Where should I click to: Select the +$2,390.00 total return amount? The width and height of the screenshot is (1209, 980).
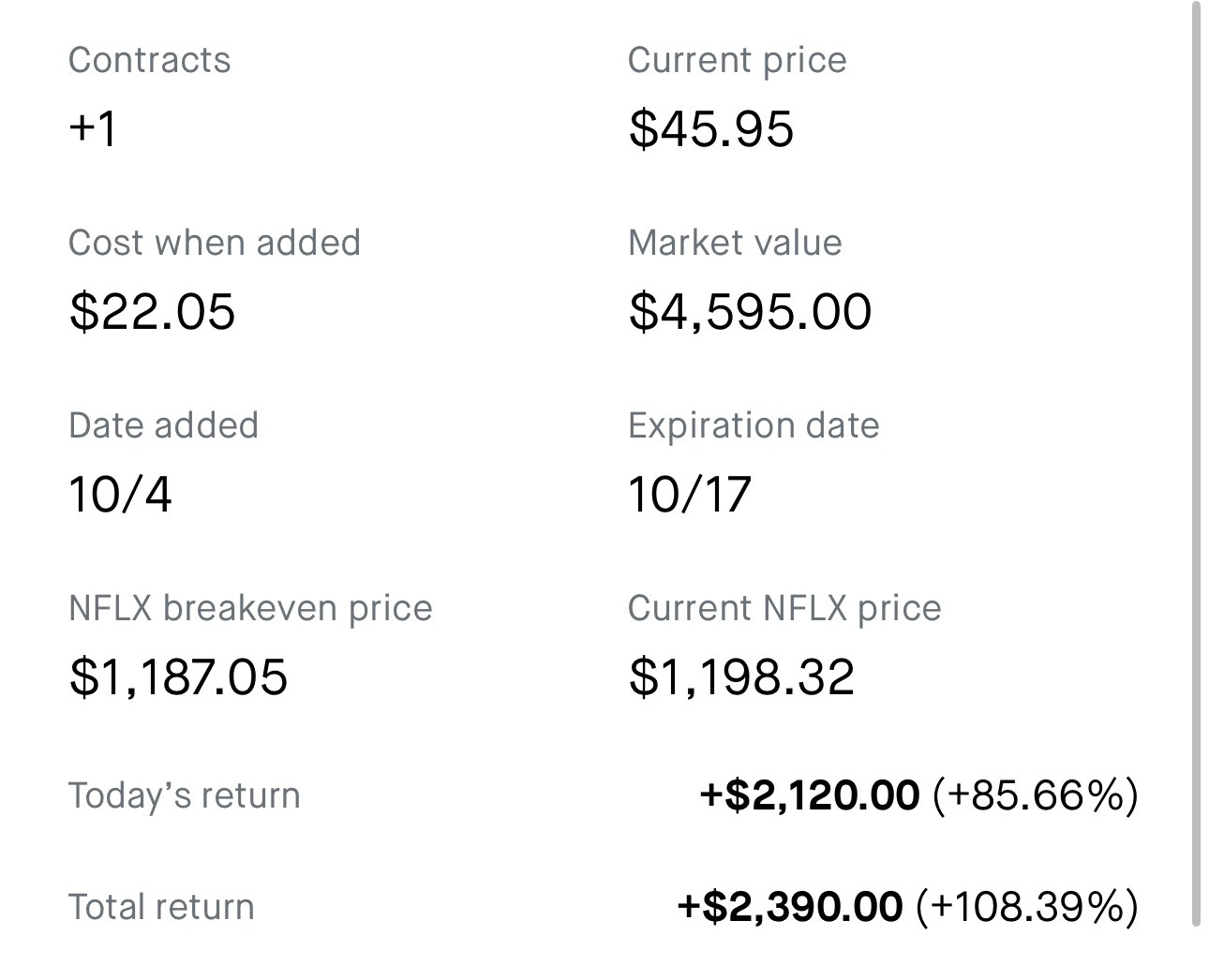point(789,906)
